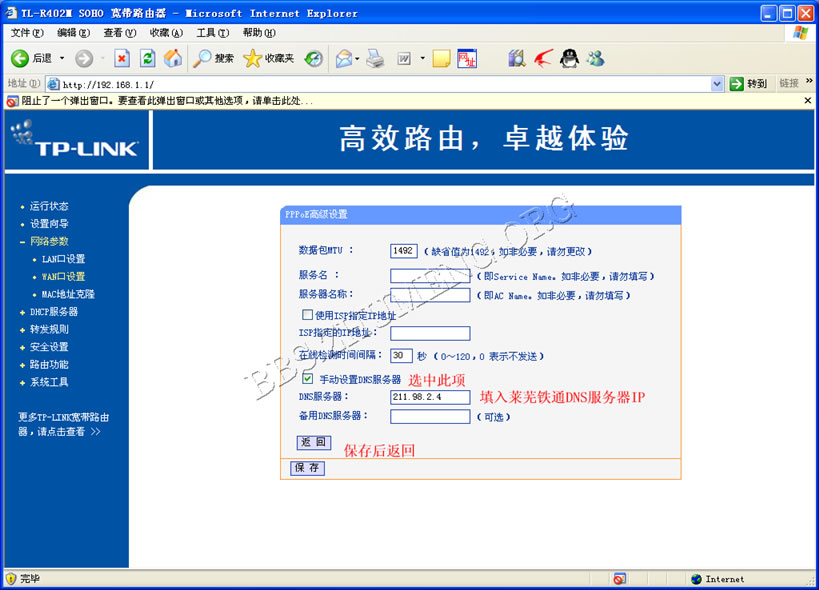Screen dimensions: 819x590
Task: Uncheck the 手动设置DNS服务器 checkbox
Action: click(x=307, y=379)
